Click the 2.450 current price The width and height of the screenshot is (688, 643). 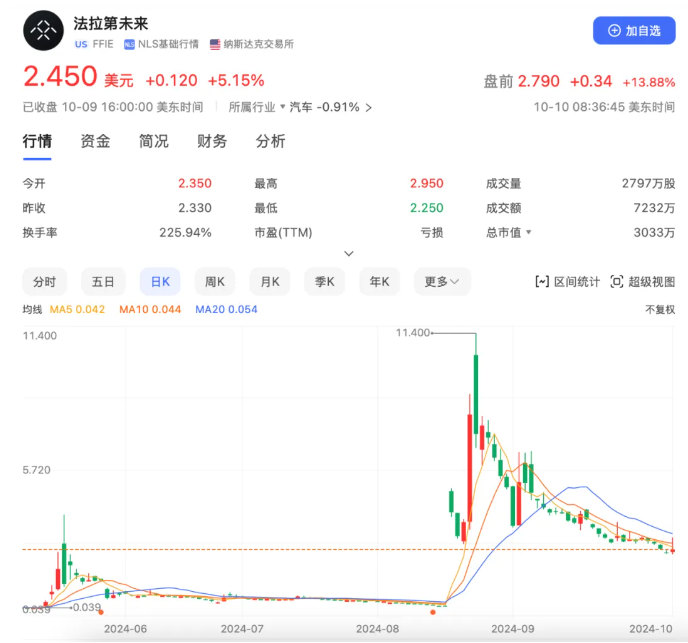[x=60, y=76]
